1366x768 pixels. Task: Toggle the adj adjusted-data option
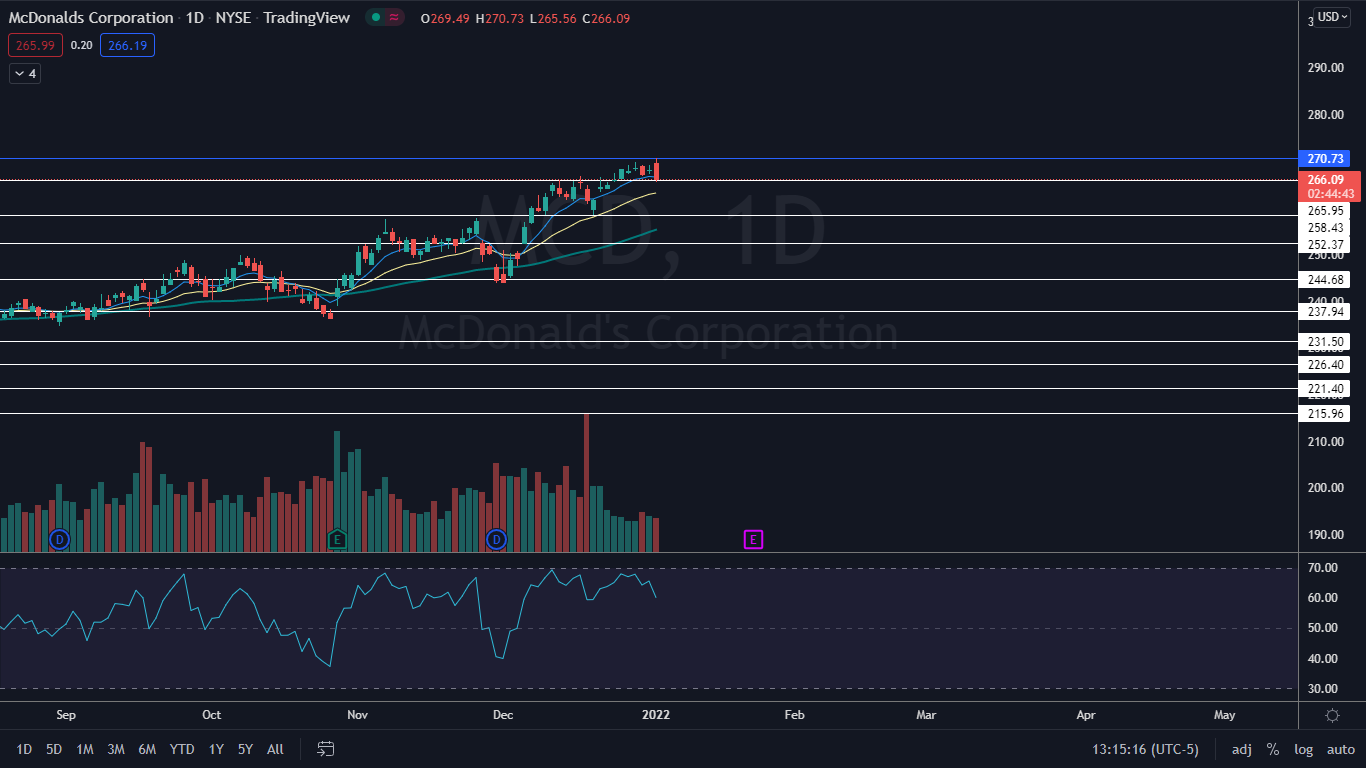(x=1241, y=749)
